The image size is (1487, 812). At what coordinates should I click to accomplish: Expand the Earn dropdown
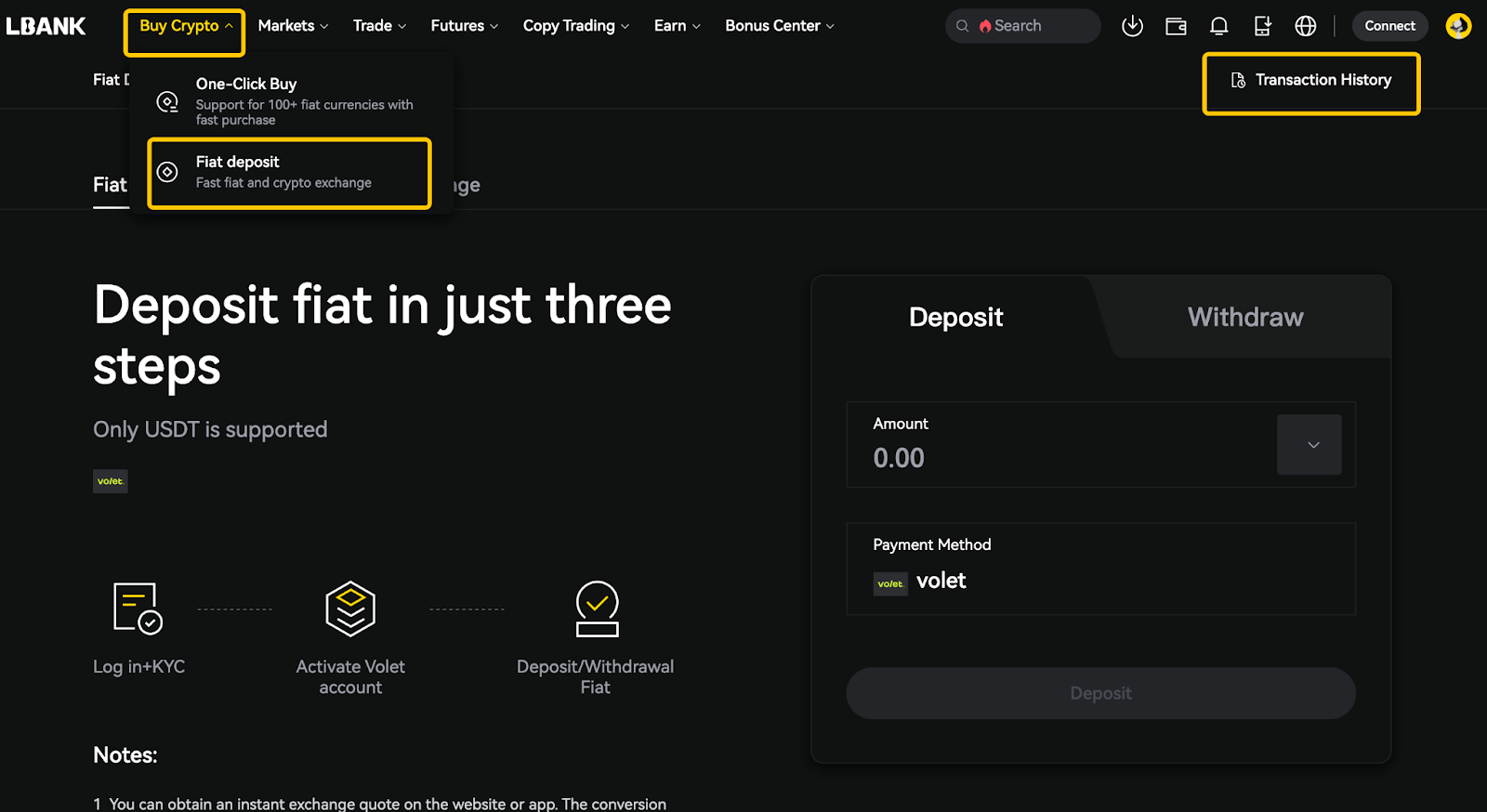point(677,26)
